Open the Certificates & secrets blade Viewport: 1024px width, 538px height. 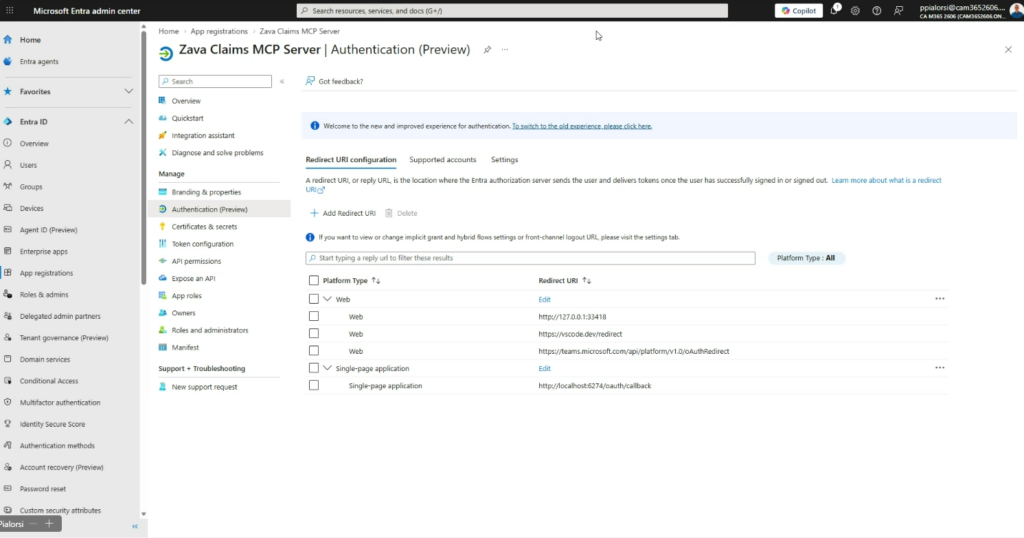204,226
